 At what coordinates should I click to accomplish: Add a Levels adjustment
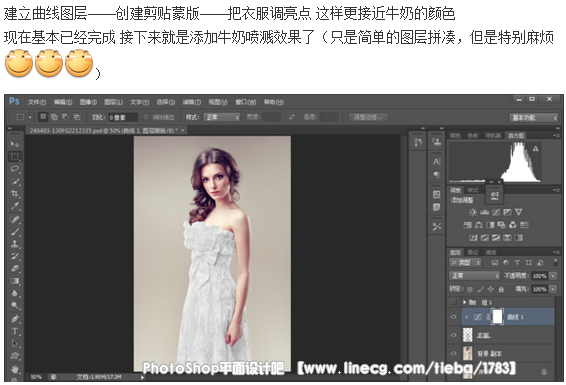484,212
